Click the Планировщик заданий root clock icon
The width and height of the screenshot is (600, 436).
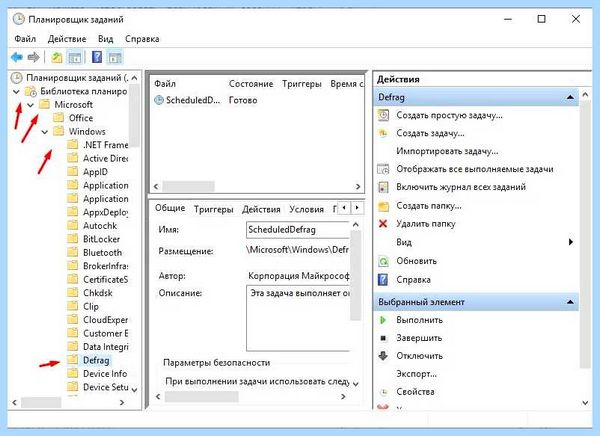[16, 78]
